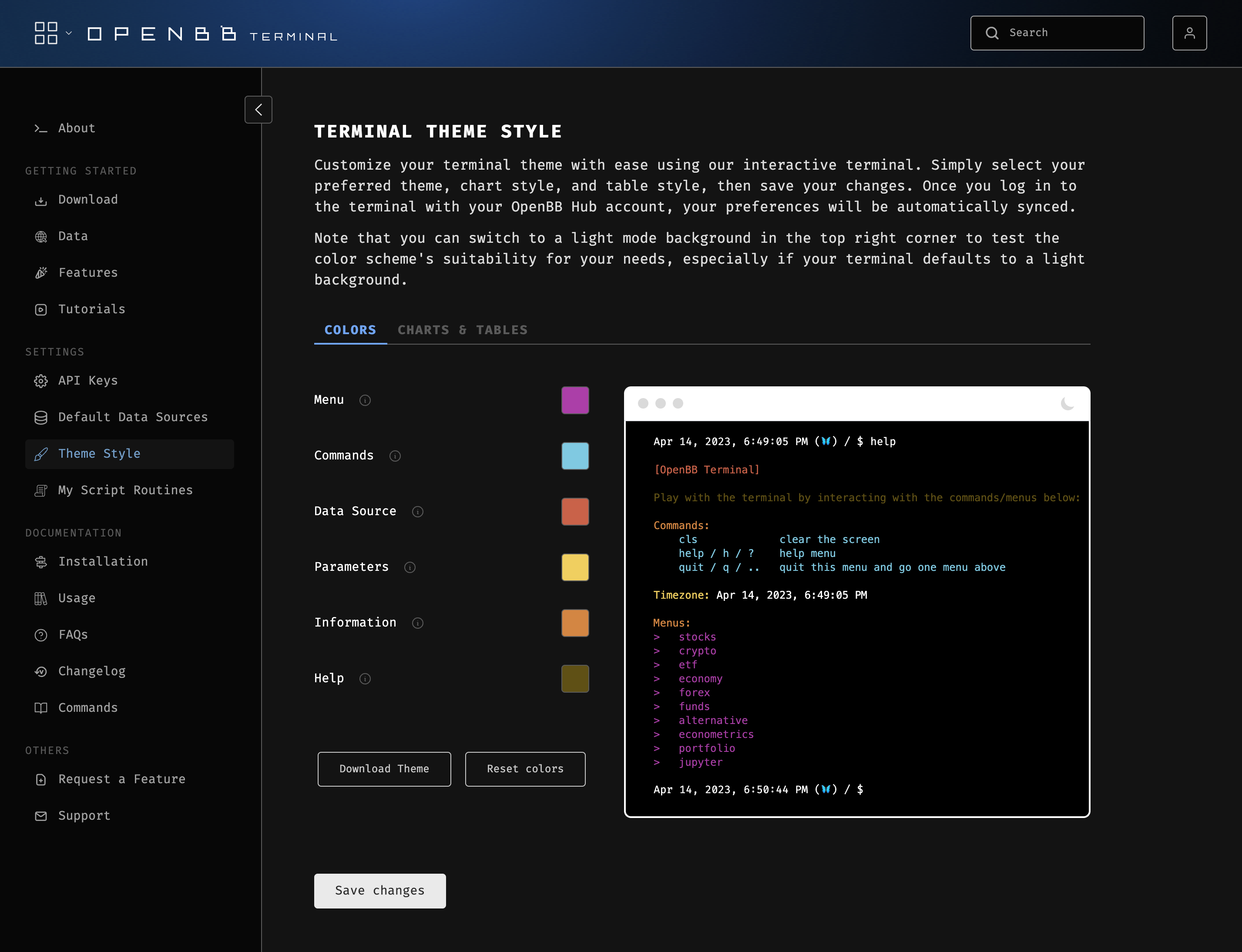Image resolution: width=1242 pixels, height=952 pixels.
Task: Click the Changelog history icon
Action: (41, 671)
